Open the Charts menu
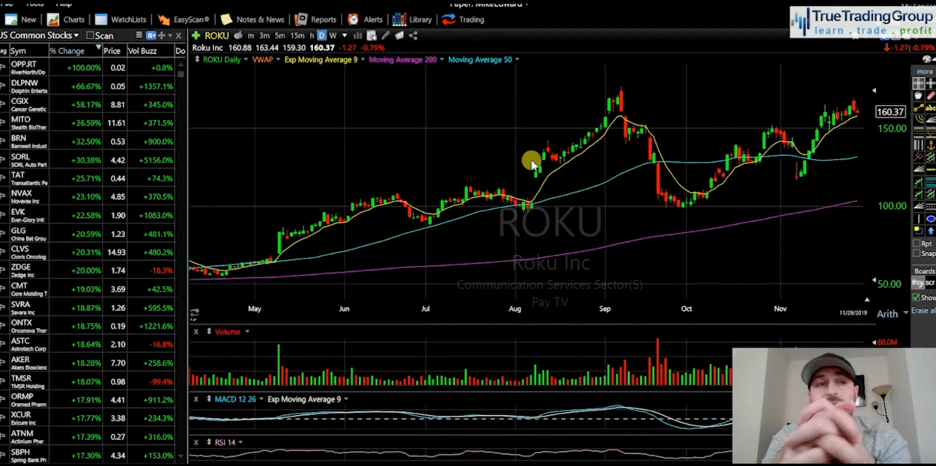936x466 pixels. click(66, 20)
